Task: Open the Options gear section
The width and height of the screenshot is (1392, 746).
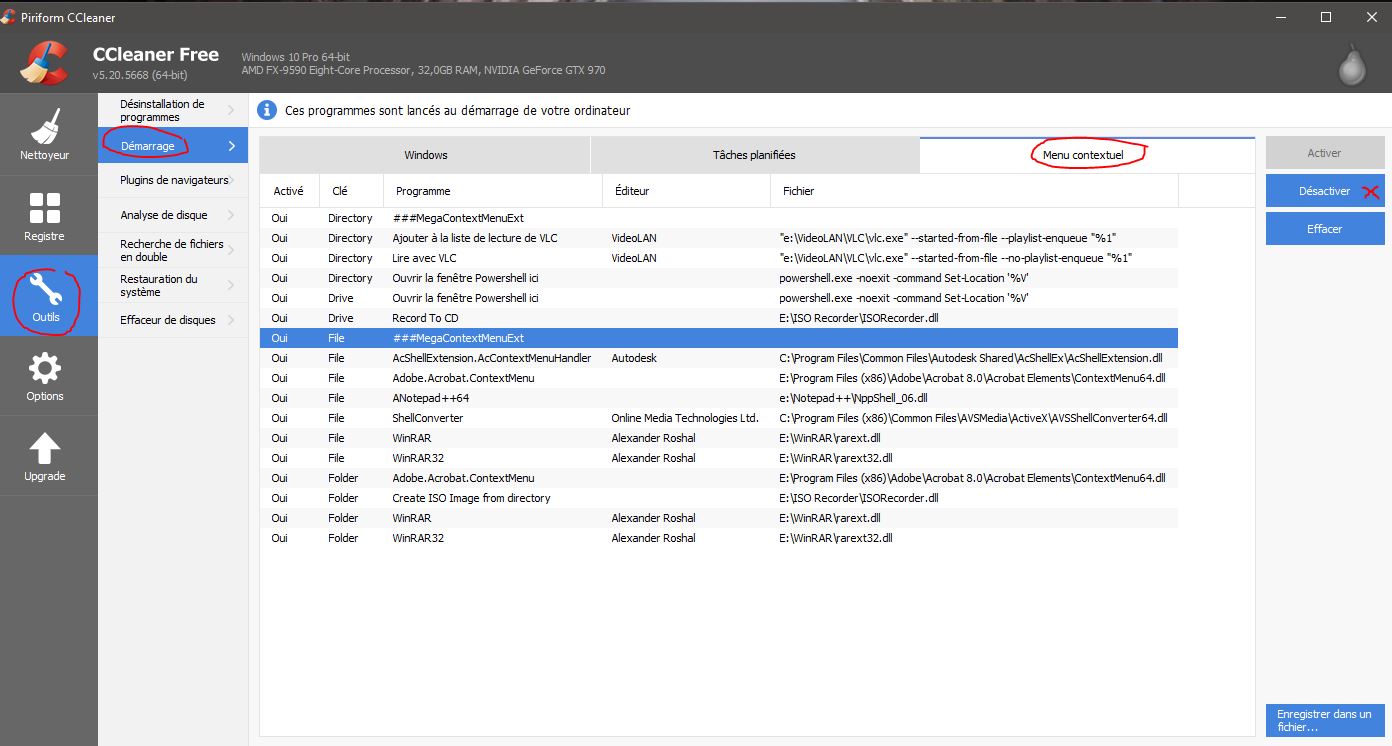Action: tap(44, 376)
